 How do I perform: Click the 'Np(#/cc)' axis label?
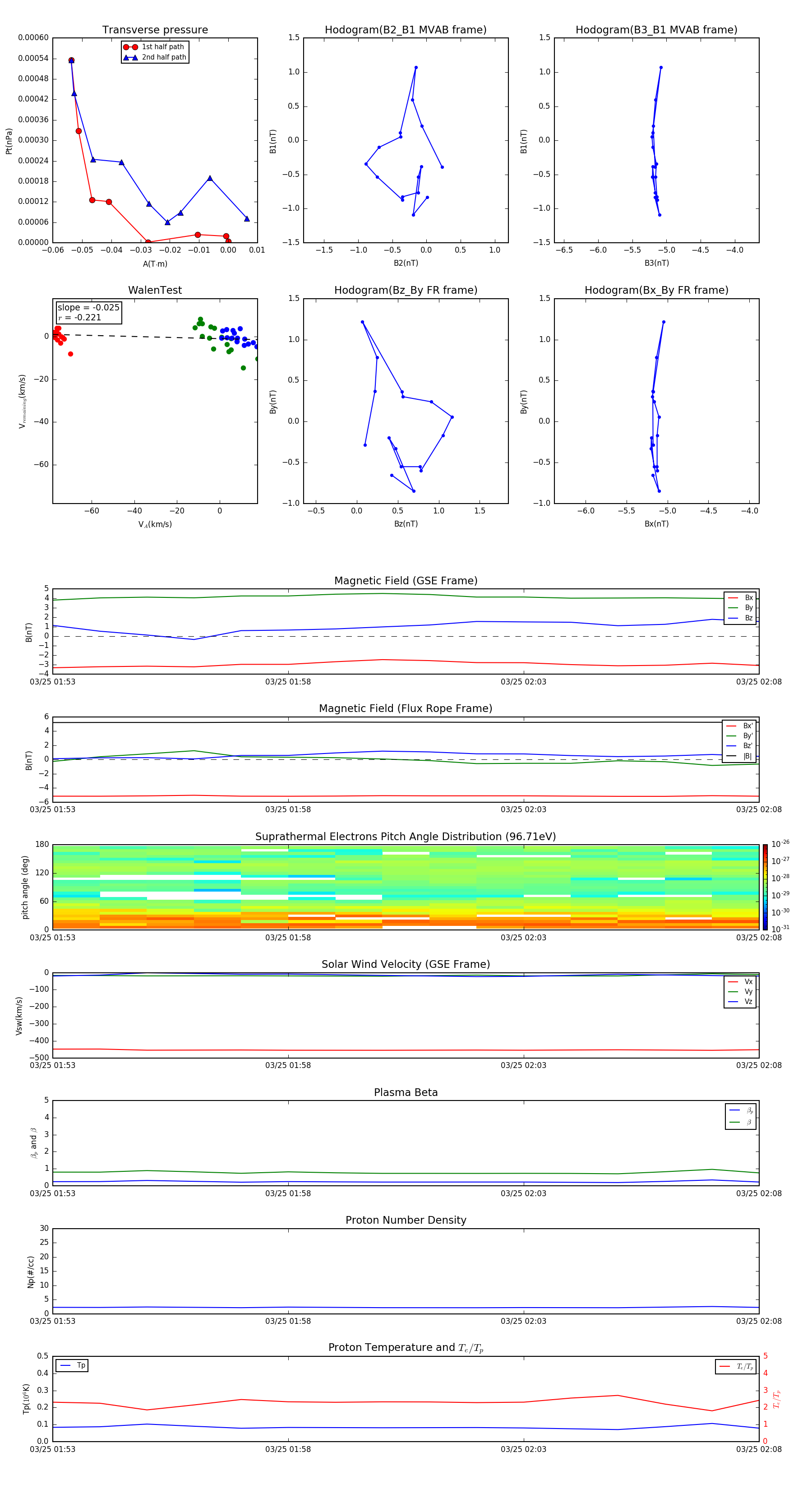[31, 1272]
